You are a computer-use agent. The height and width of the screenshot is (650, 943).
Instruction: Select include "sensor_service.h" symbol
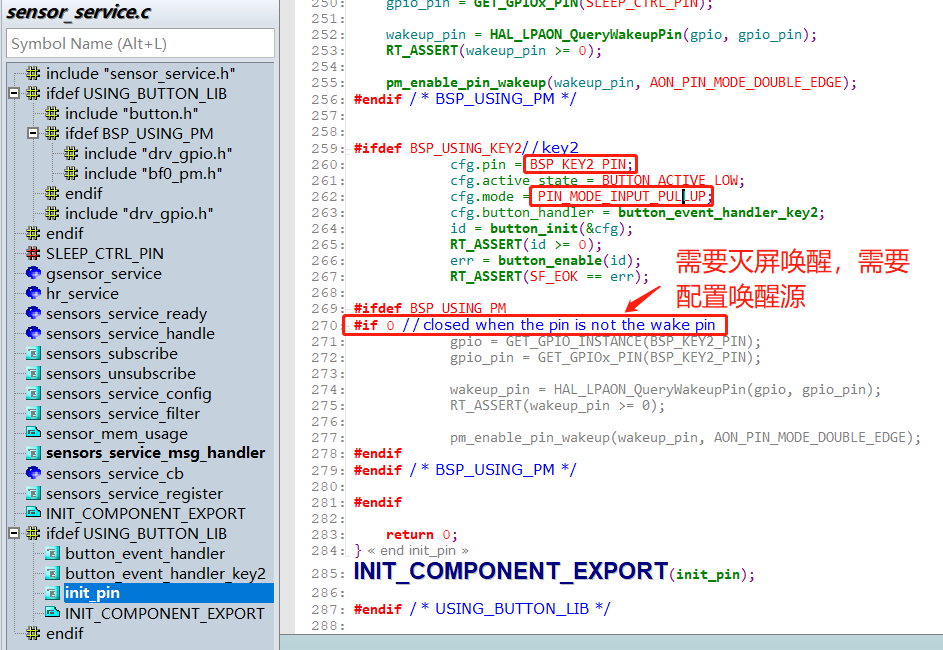click(140, 73)
